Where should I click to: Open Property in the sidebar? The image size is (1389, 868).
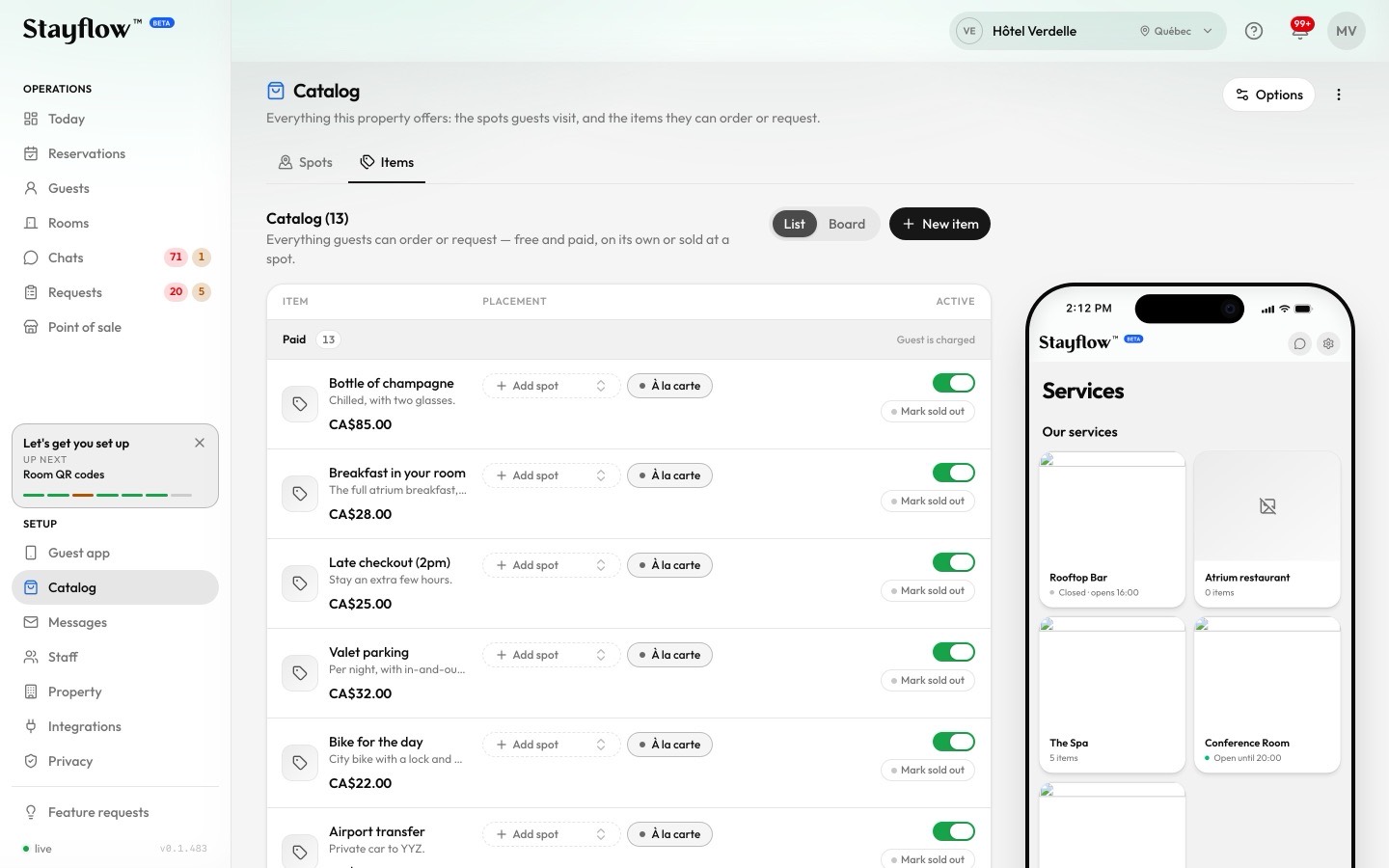point(115,692)
